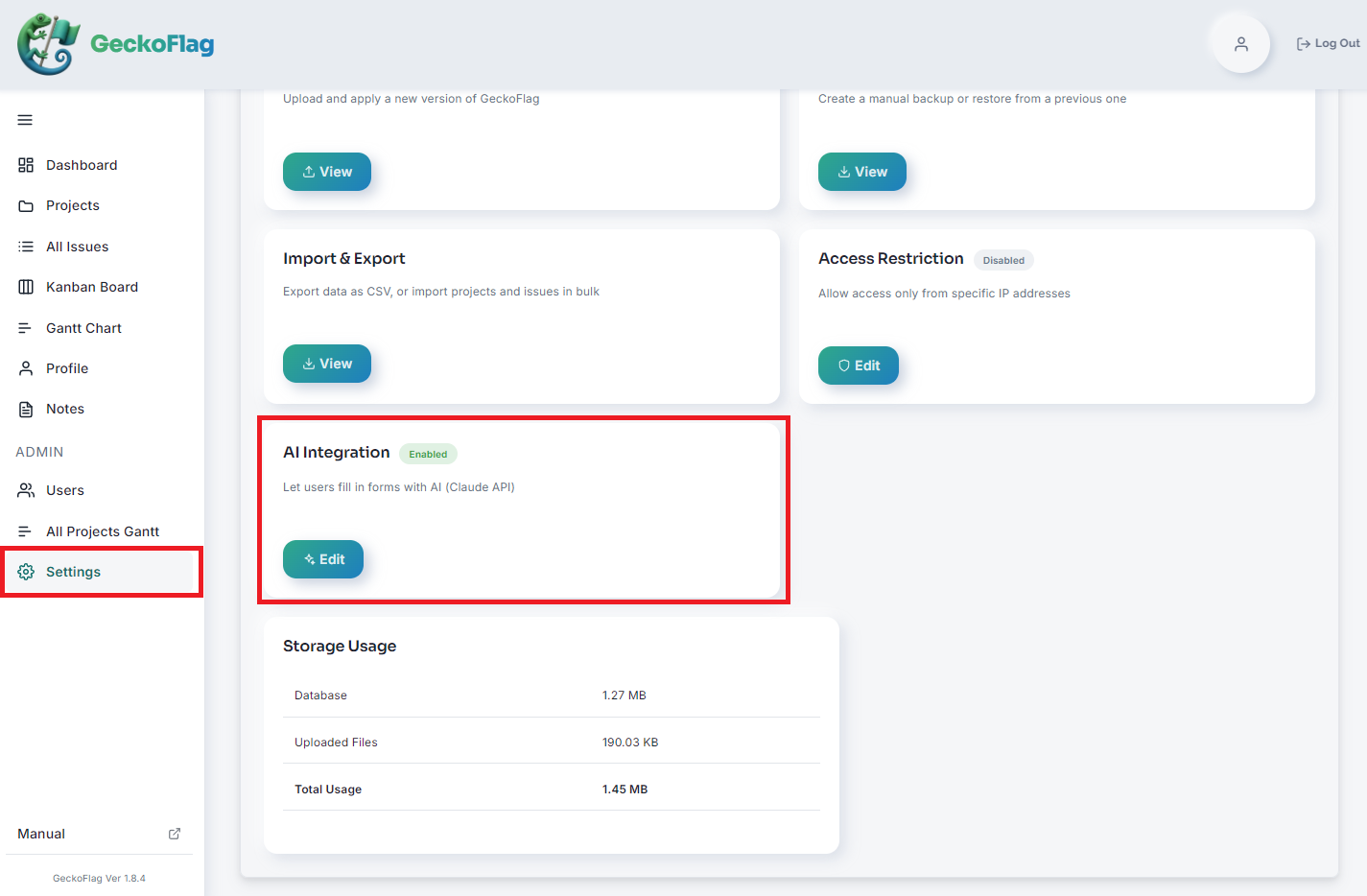Click the Log Out arrow icon
This screenshot has height=896, width=1367.
tap(1304, 44)
